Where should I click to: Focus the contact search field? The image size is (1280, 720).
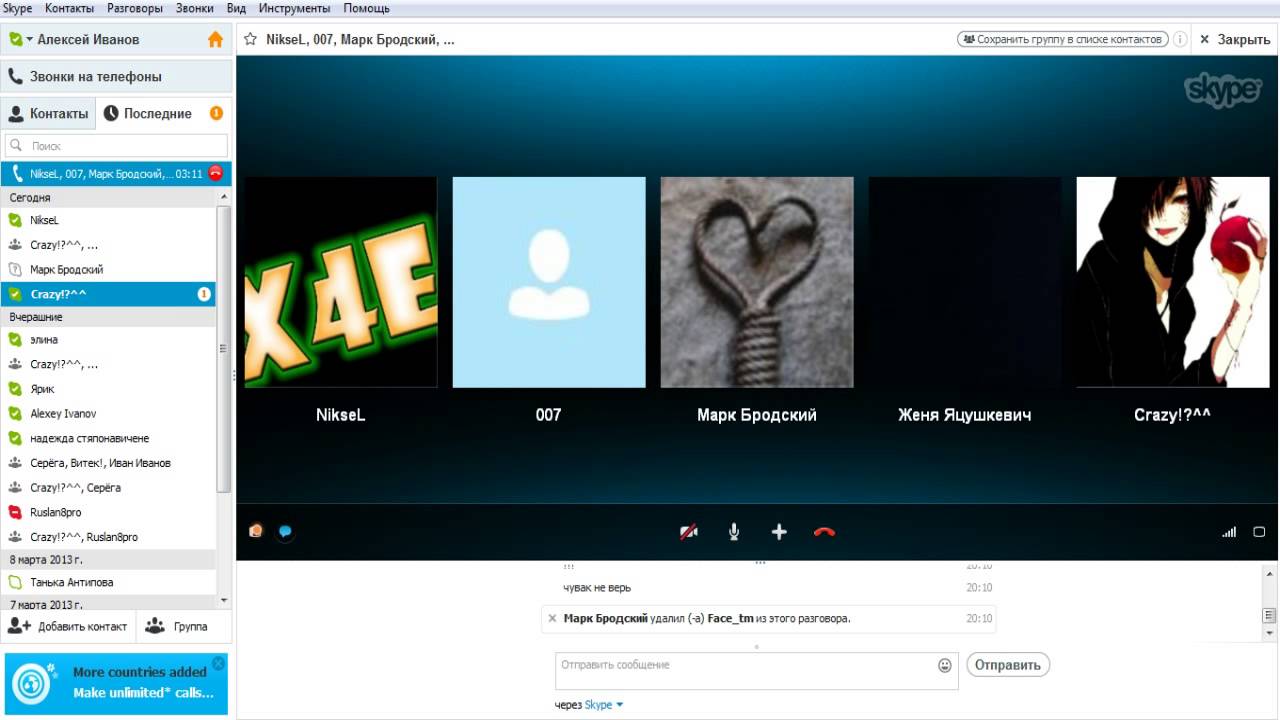[x=117, y=146]
